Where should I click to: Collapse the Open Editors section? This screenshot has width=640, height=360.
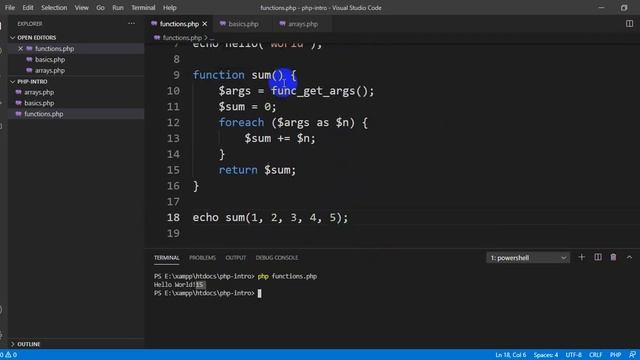point(36,38)
